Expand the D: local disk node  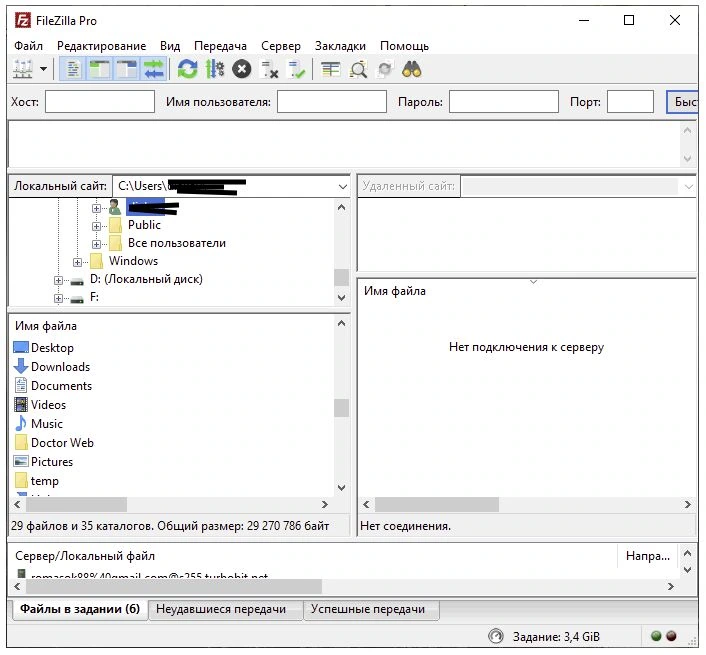point(58,280)
